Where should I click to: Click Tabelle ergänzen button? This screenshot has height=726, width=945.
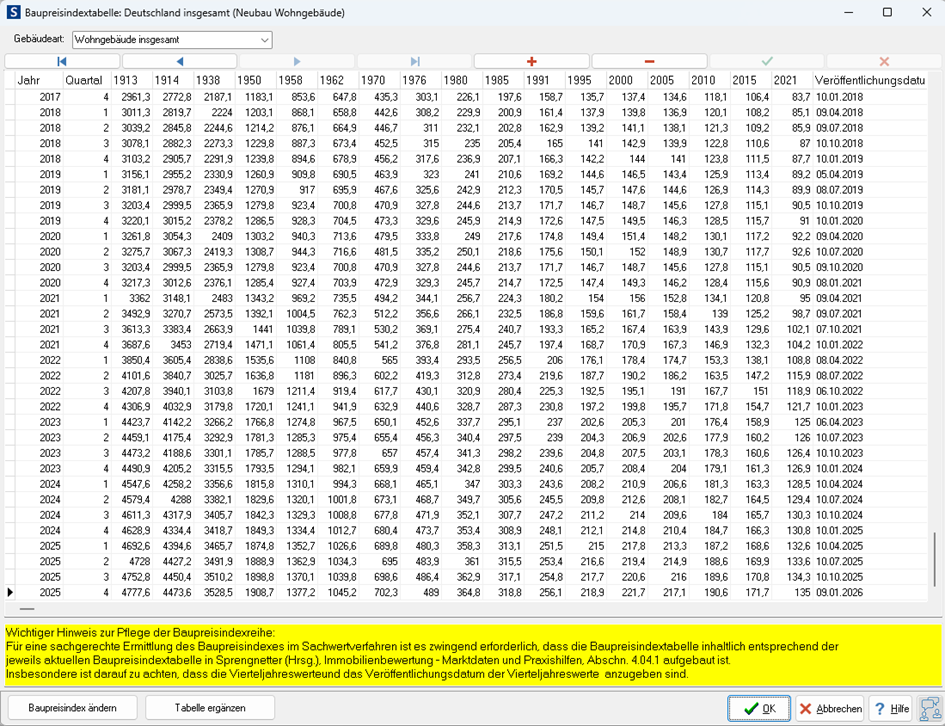click(x=210, y=708)
